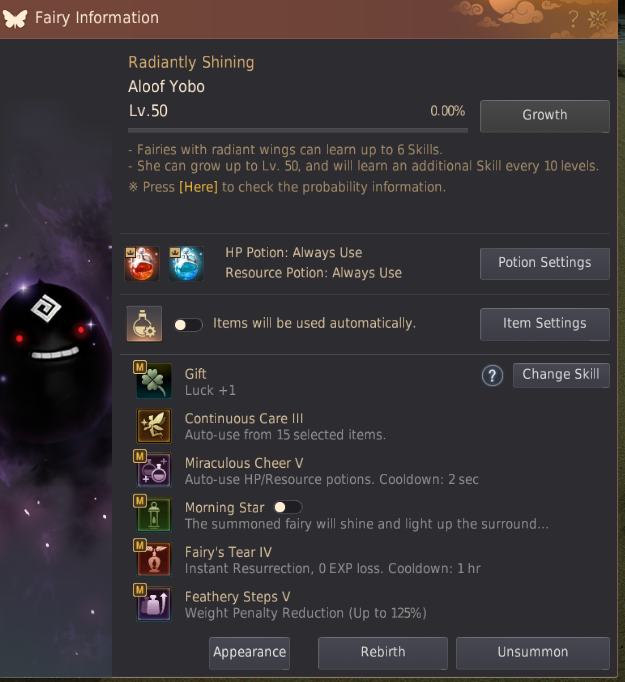Click the Change Skill button
This screenshot has height=682, width=625.
[561, 375]
